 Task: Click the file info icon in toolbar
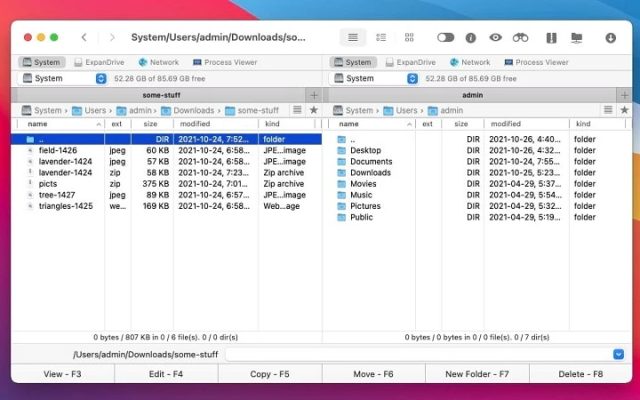tap(470, 37)
